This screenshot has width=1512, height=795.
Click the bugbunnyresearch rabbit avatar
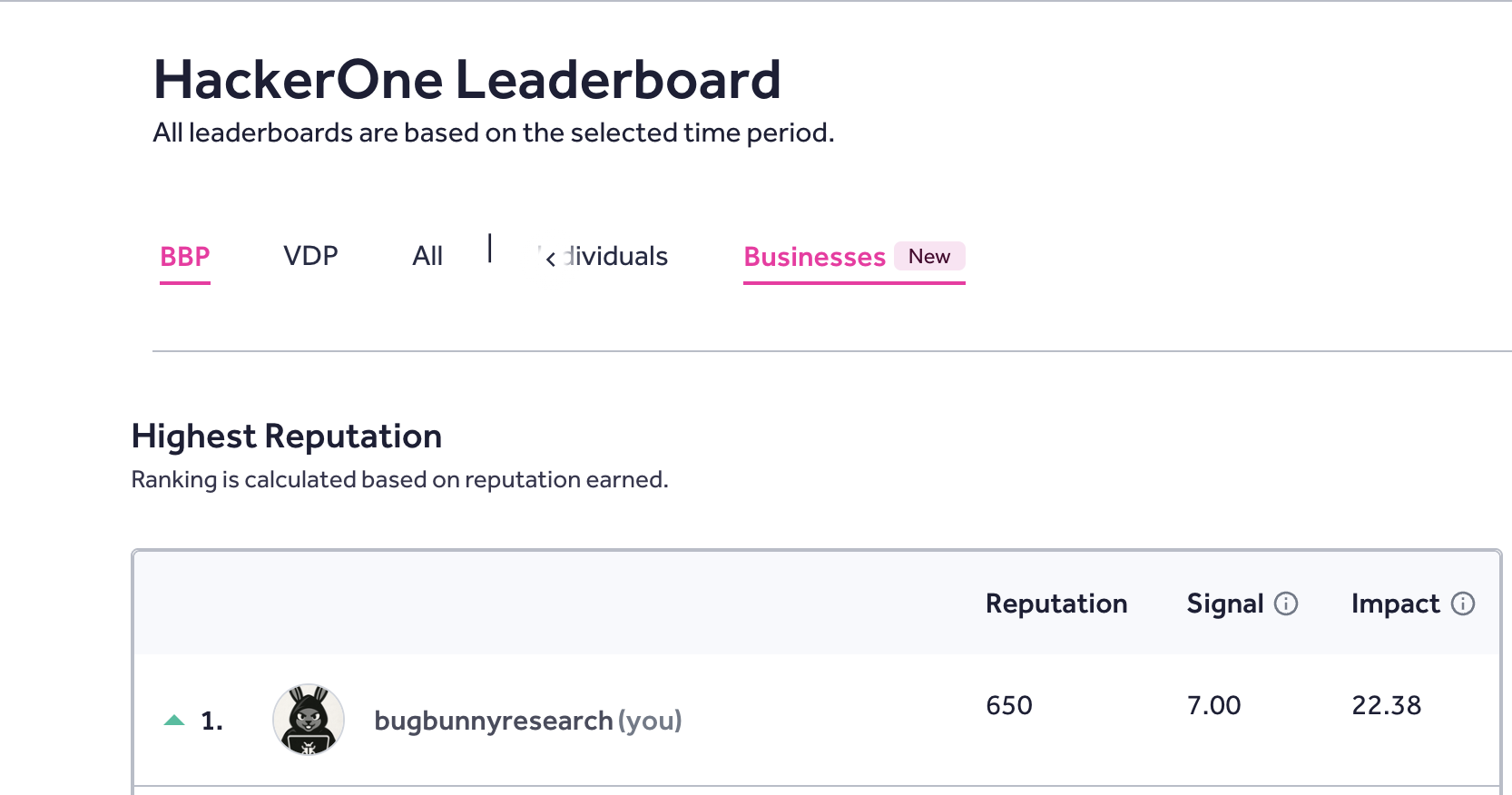tap(309, 720)
